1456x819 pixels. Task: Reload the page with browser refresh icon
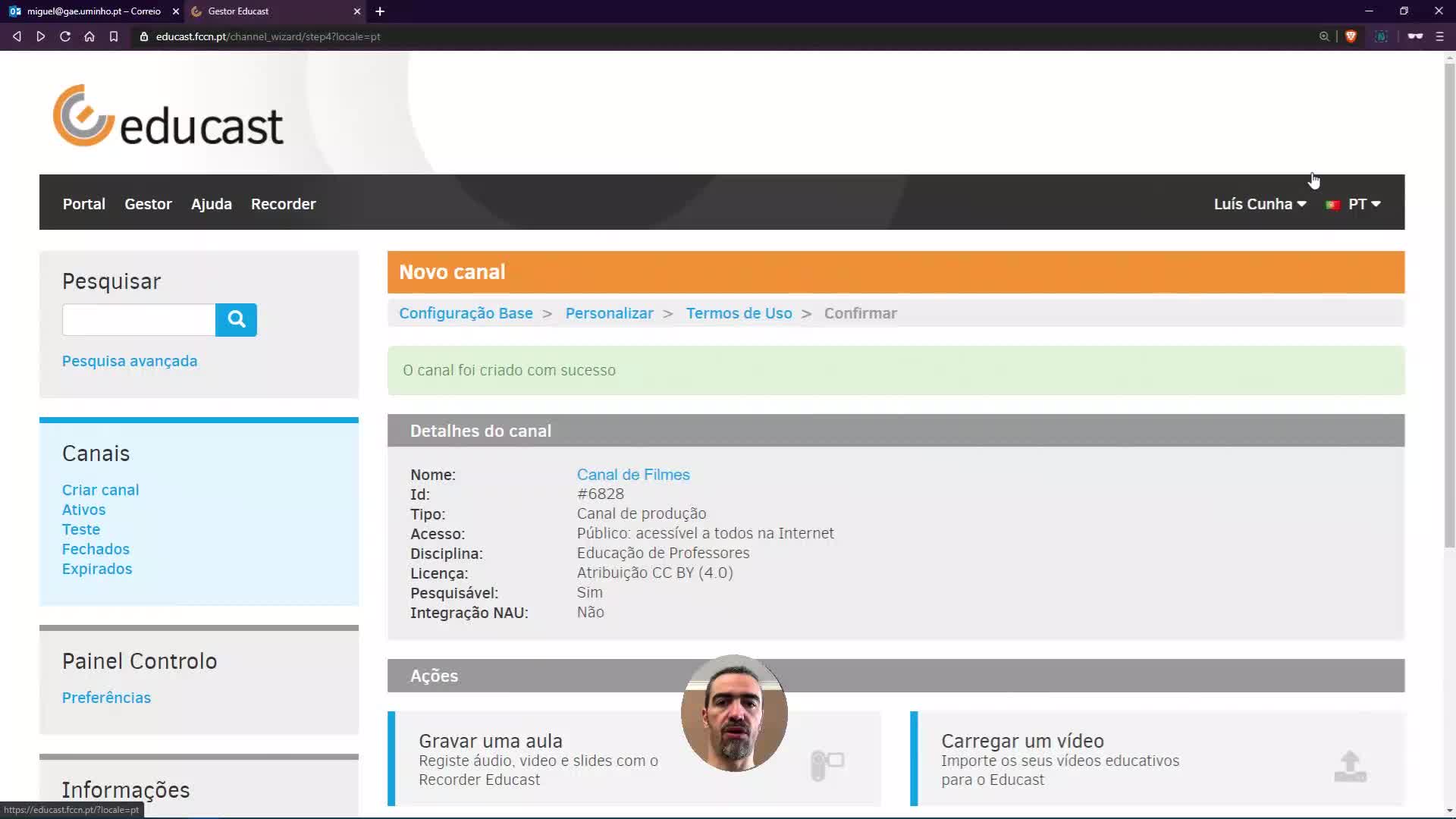pyautogui.click(x=65, y=36)
